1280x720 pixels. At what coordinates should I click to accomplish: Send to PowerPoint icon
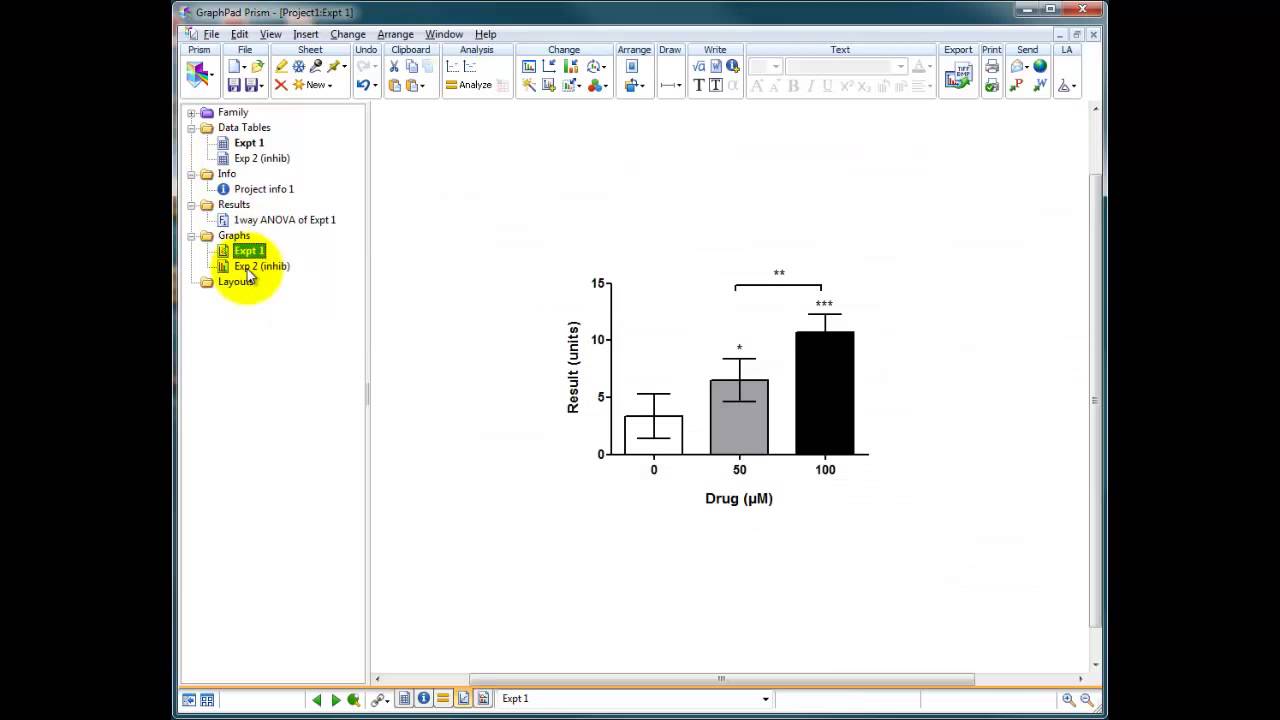pos(1018,85)
